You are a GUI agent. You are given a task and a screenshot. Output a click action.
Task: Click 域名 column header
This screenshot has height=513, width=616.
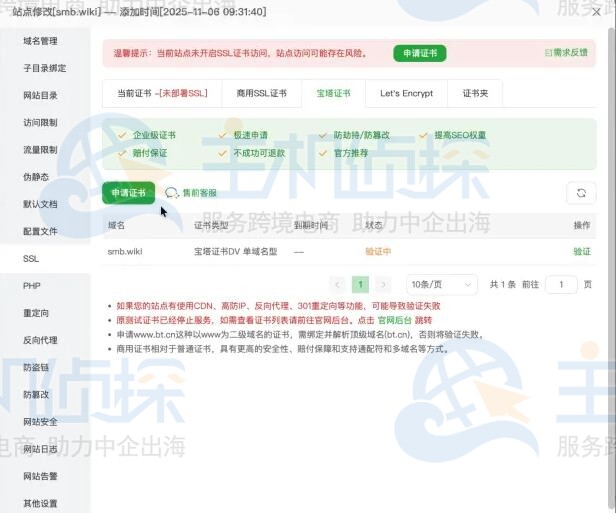tap(116, 225)
